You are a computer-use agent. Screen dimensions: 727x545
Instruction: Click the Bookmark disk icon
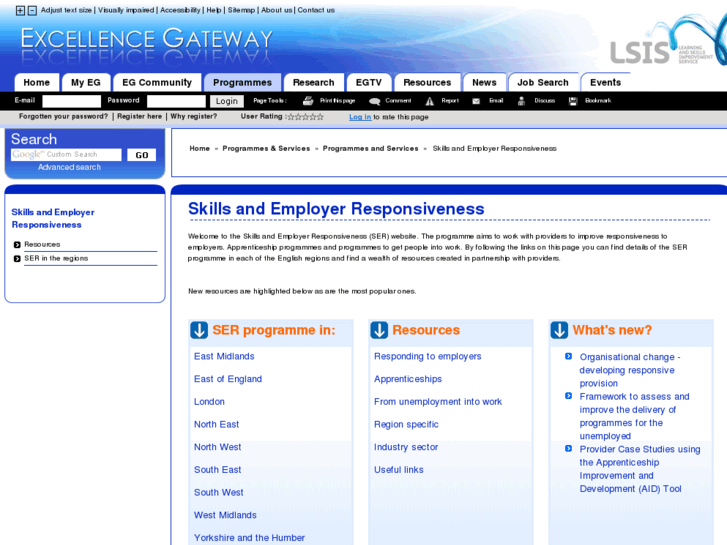573,101
